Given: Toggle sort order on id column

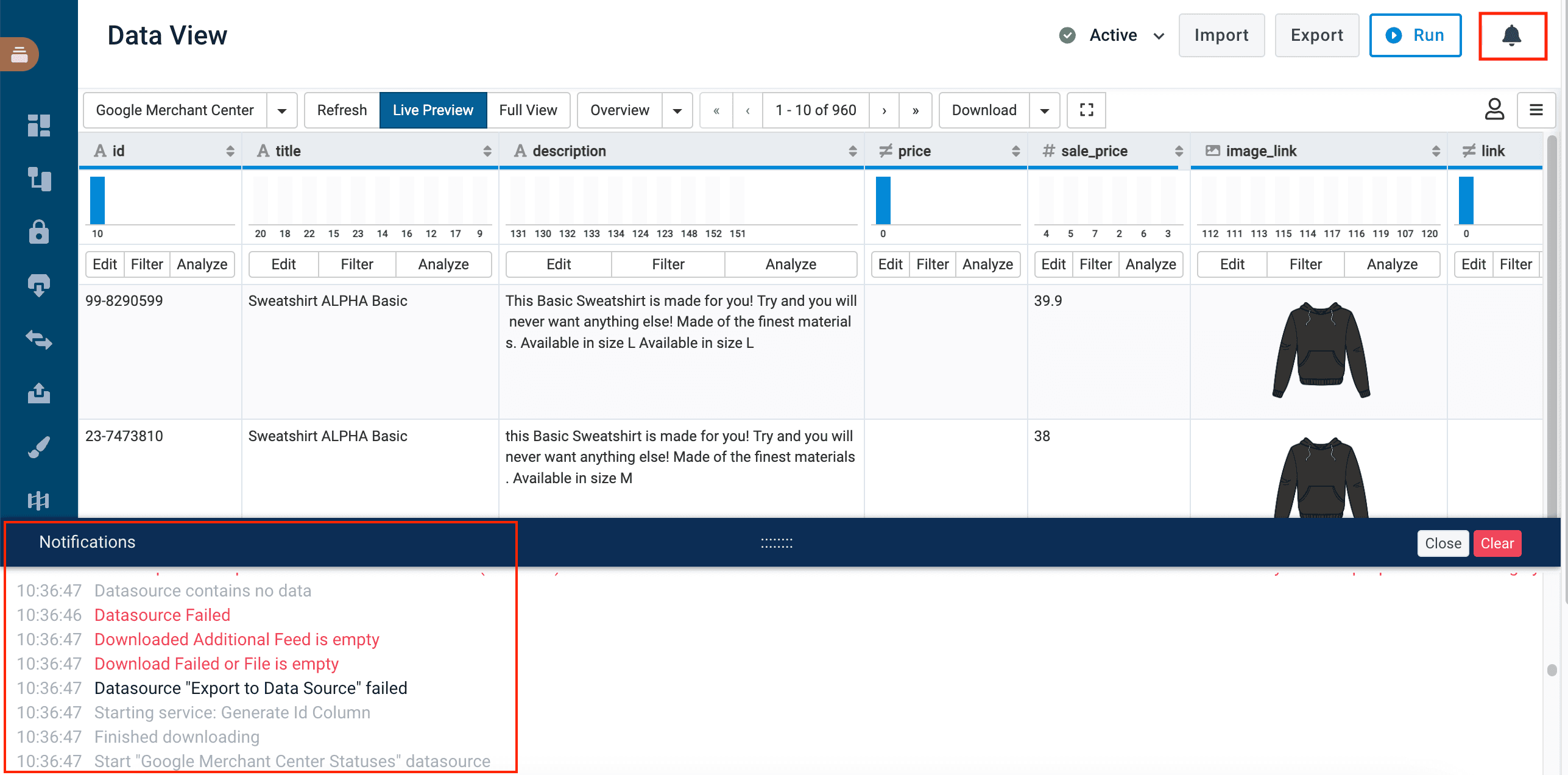Looking at the screenshot, I should 230,151.
